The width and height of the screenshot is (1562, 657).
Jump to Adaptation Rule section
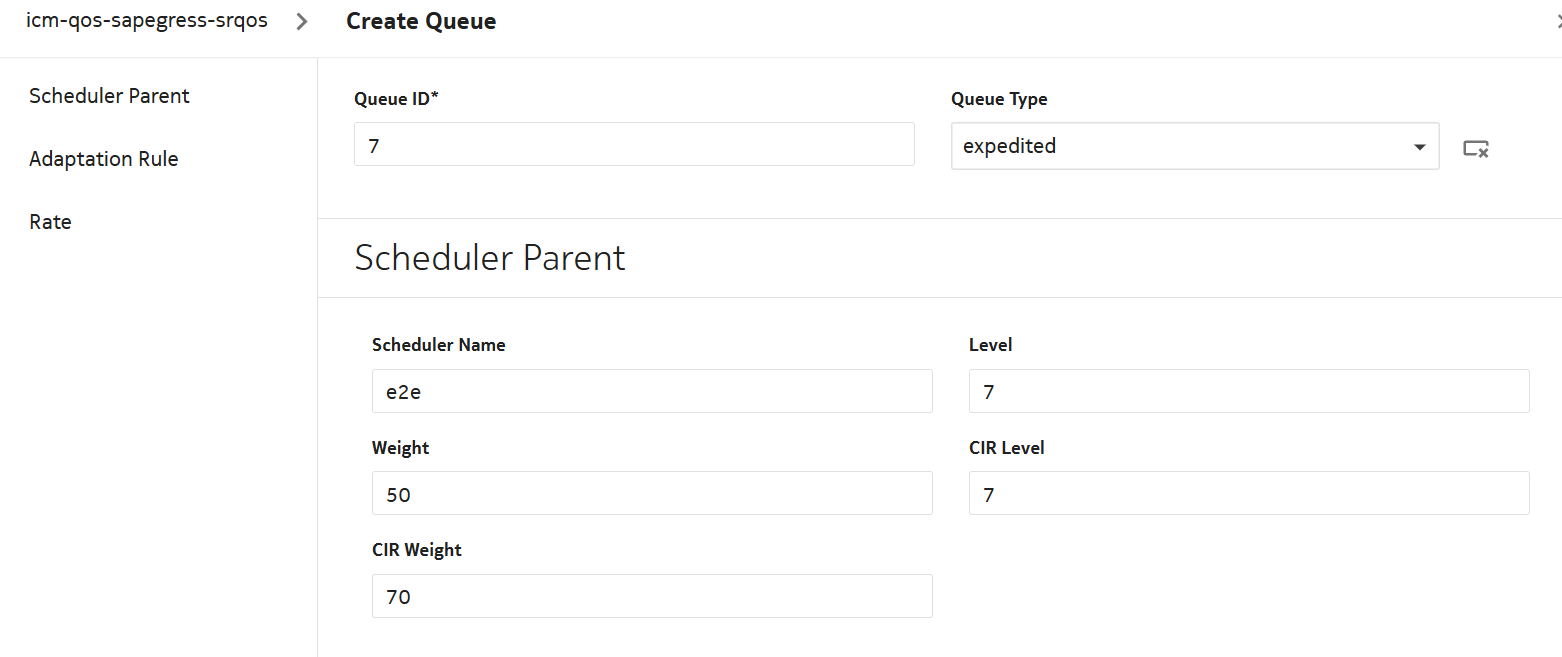[x=104, y=159]
